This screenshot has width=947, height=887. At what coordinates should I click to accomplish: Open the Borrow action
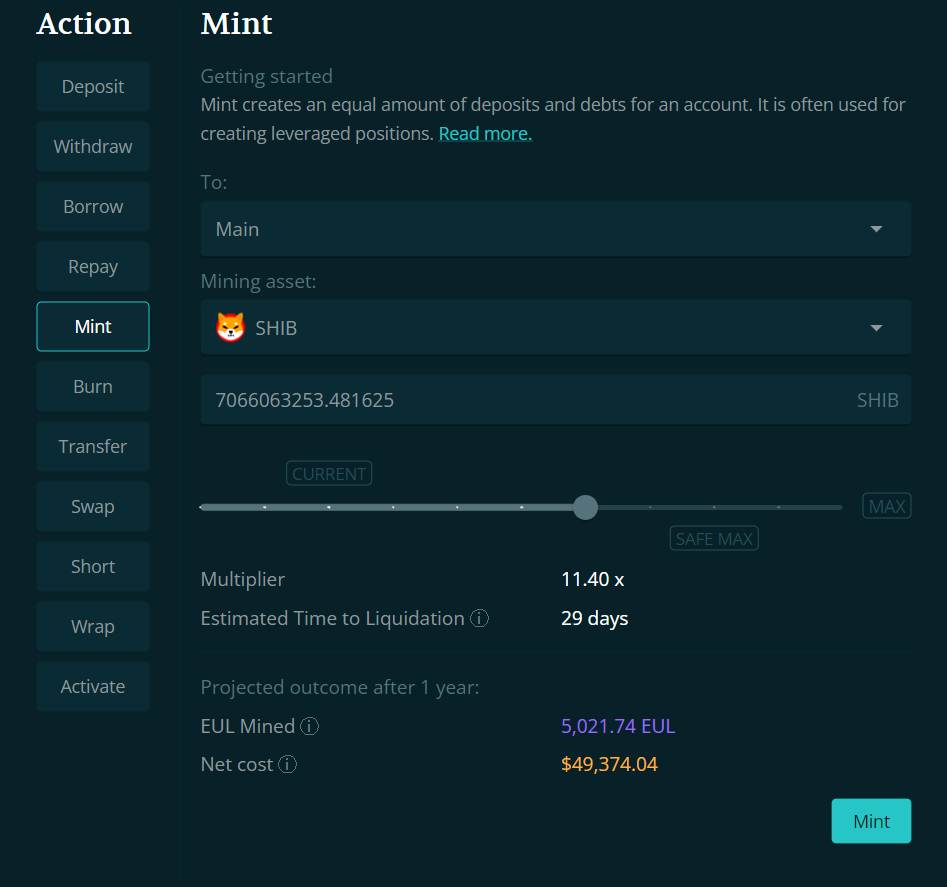pyautogui.click(x=93, y=207)
